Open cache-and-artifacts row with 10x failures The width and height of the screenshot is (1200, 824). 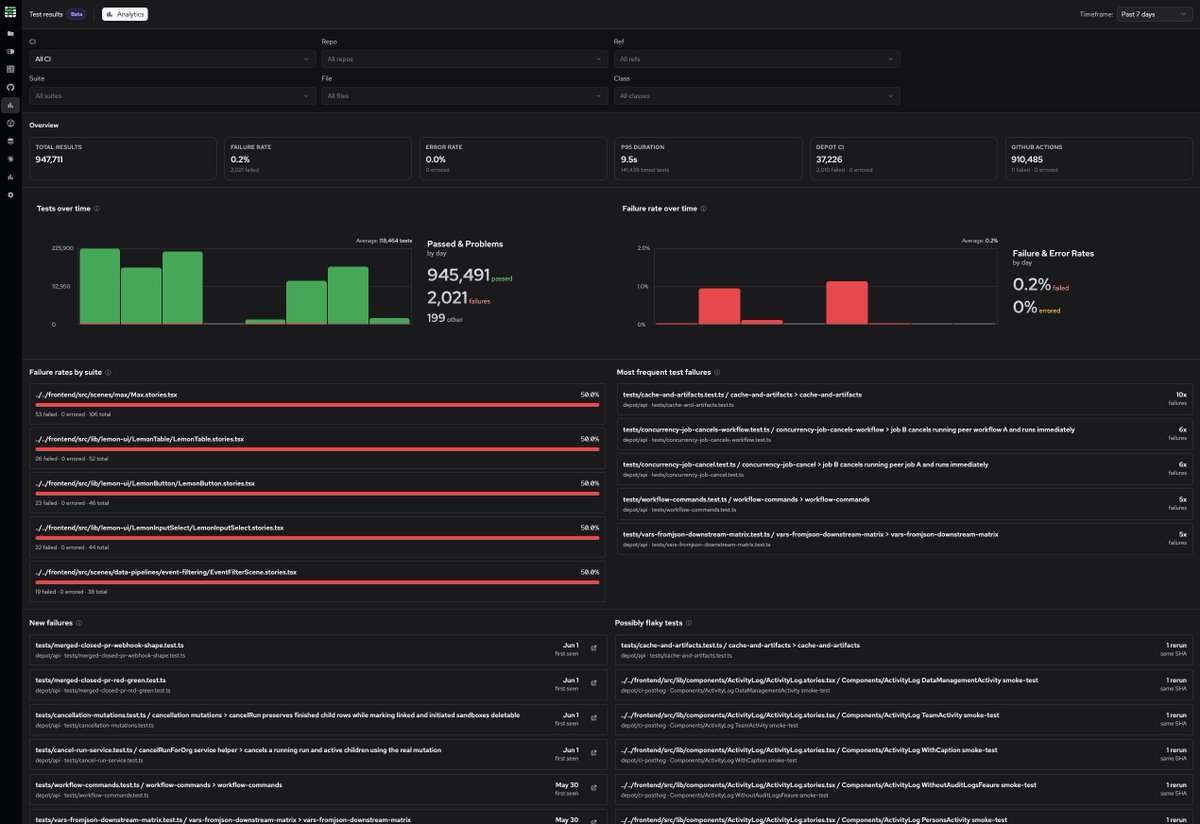905,399
